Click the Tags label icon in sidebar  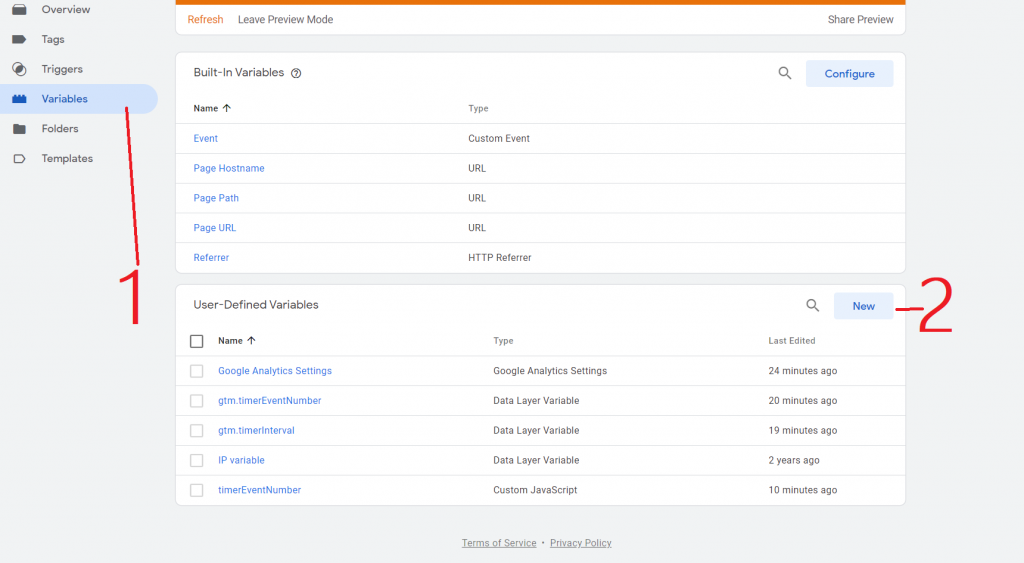click(x=20, y=39)
